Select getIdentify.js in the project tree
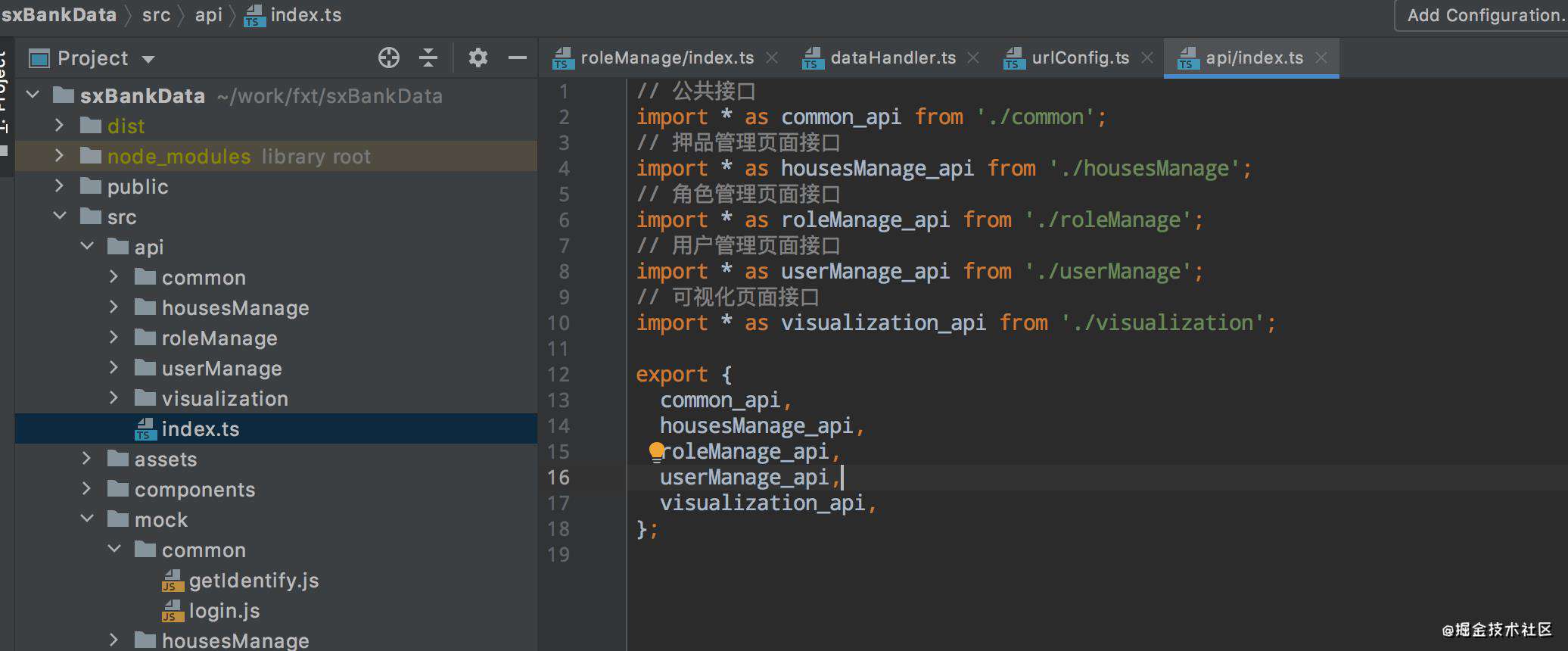 [x=276, y=580]
